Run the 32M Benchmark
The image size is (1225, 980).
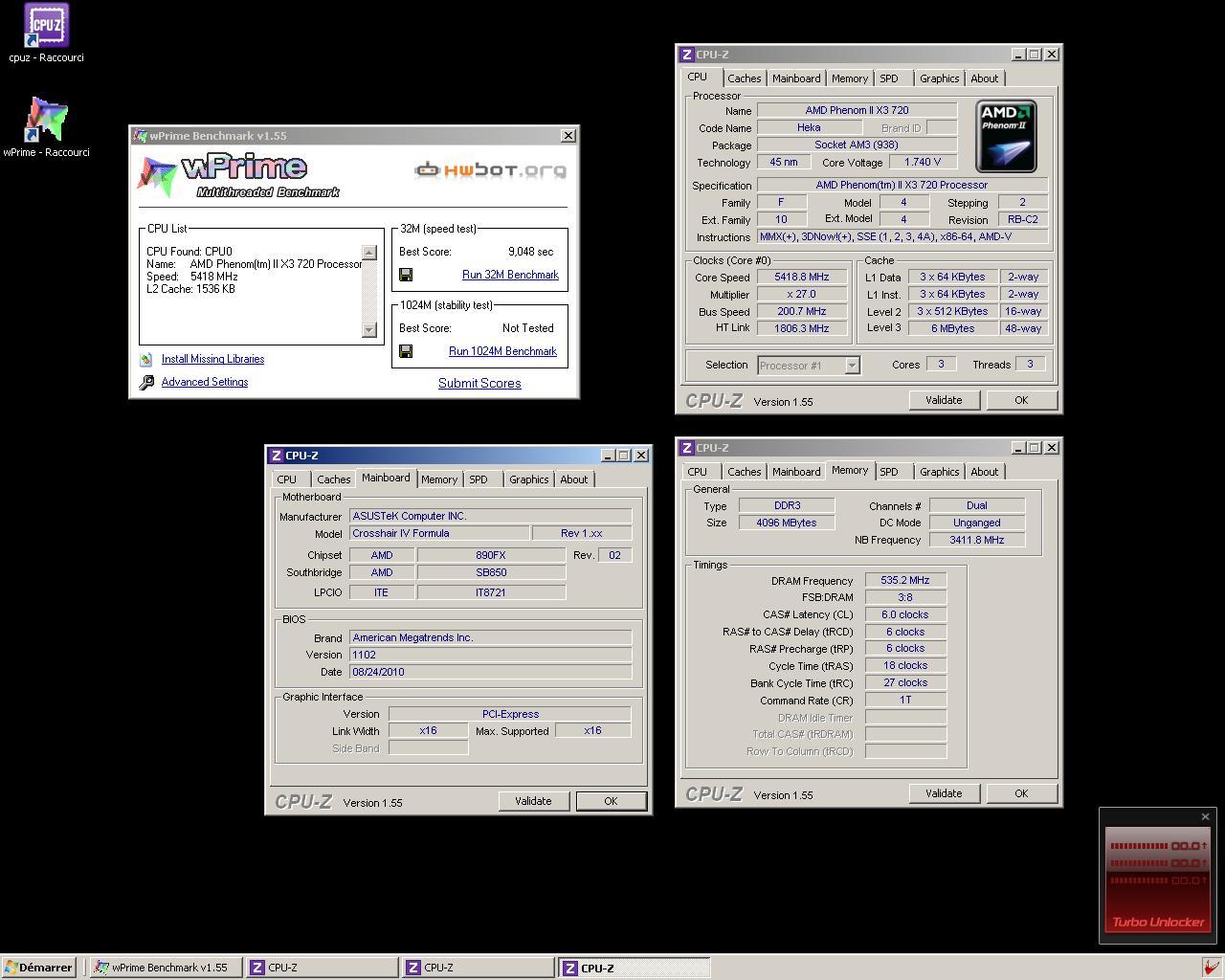(510, 275)
